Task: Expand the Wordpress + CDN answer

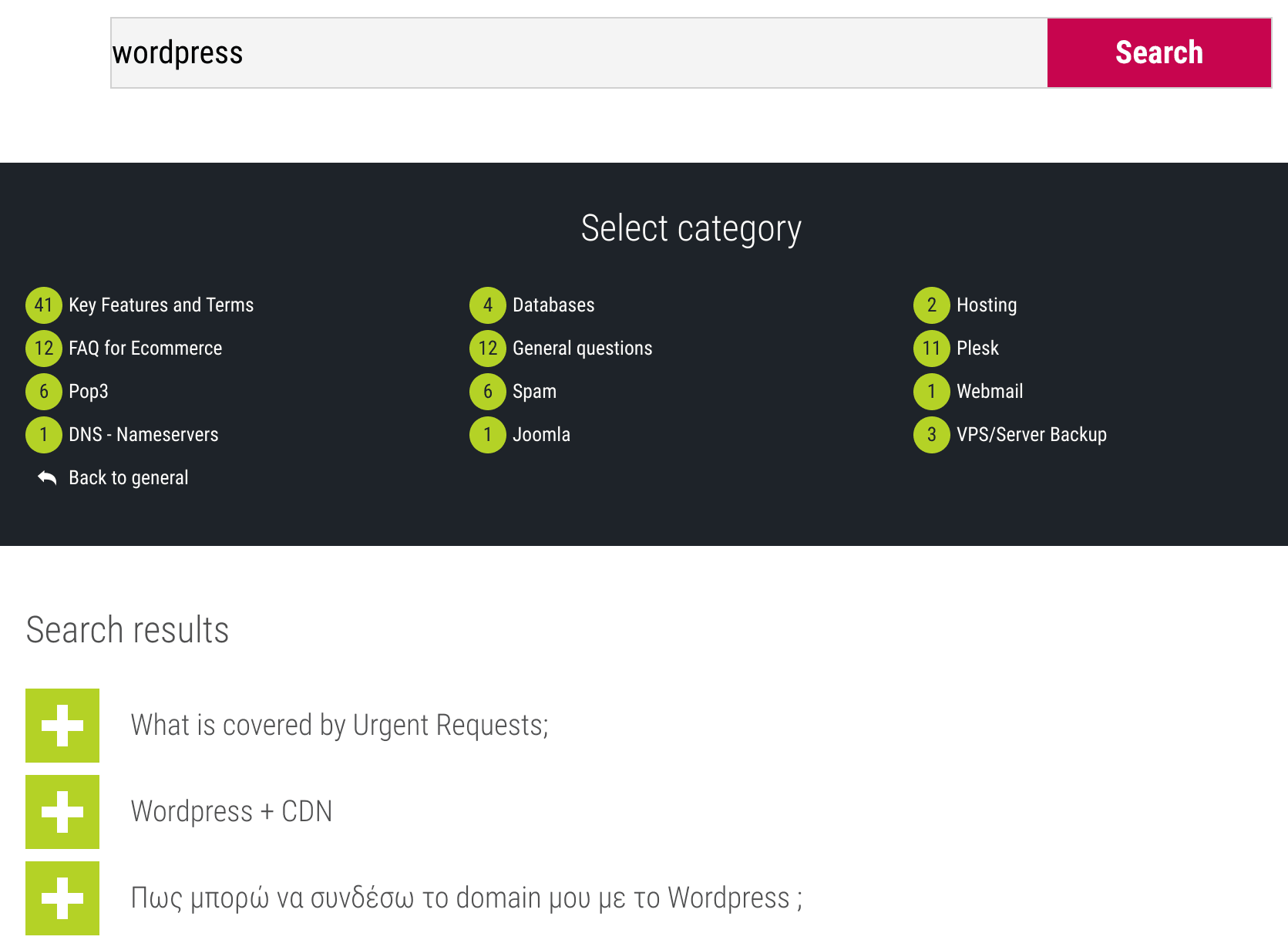Action: coord(62,812)
